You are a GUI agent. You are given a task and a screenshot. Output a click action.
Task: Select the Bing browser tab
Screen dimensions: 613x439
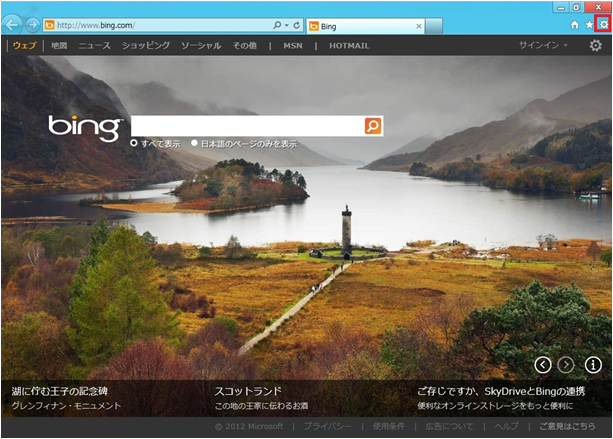(x=366, y=26)
